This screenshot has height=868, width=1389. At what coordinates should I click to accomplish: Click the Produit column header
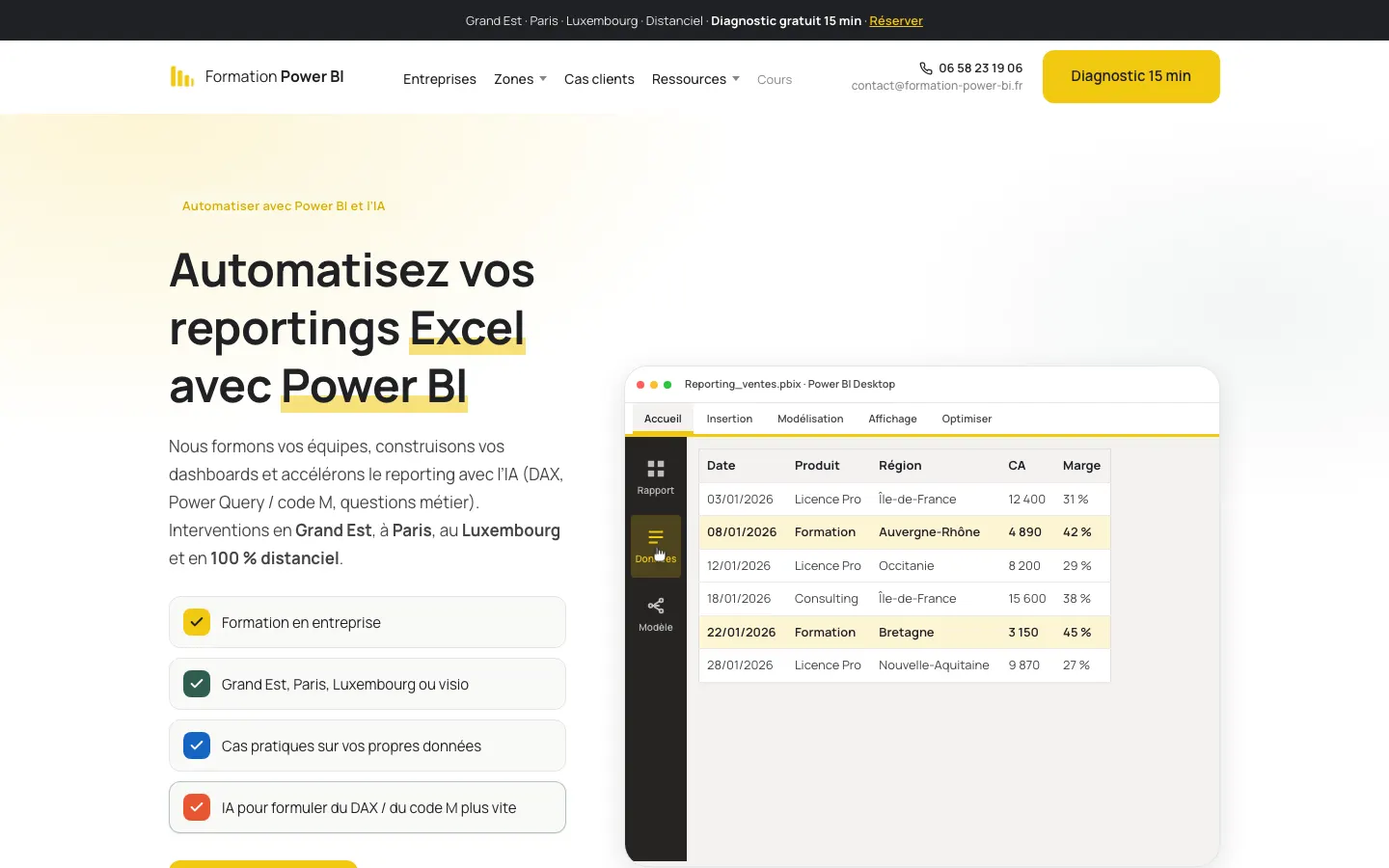[x=817, y=465]
